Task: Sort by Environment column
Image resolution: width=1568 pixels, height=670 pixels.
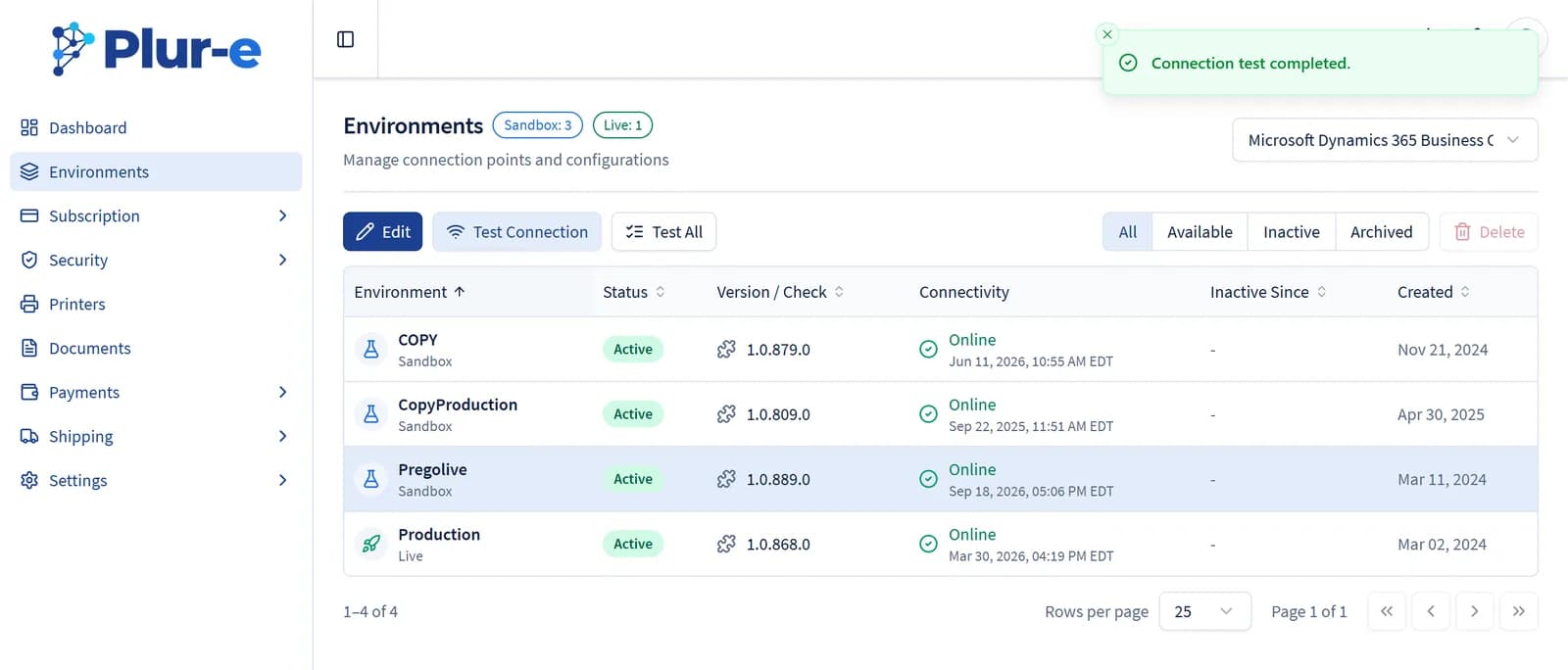Action: click(x=410, y=292)
